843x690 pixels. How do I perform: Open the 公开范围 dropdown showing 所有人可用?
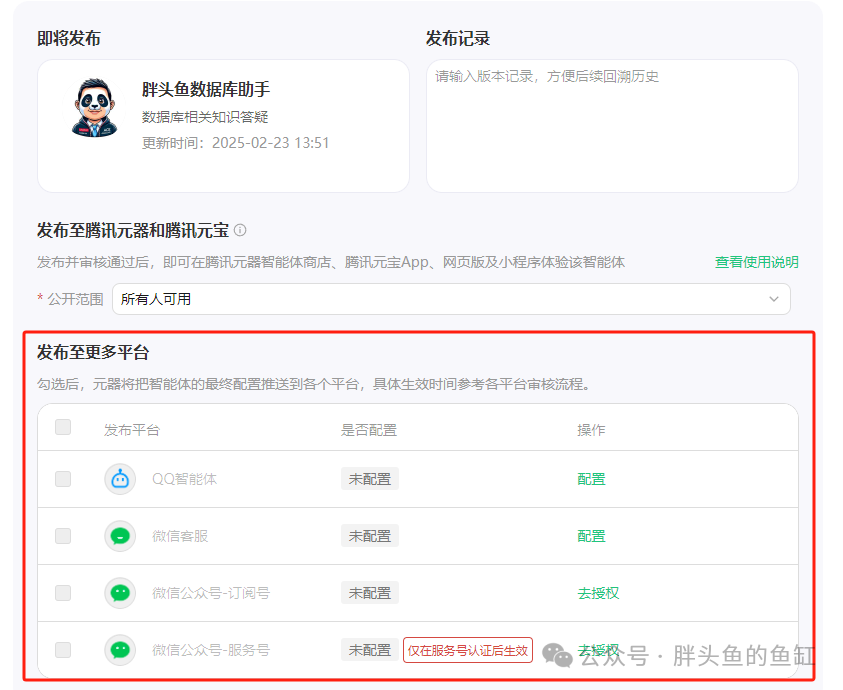click(x=451, y=299)
